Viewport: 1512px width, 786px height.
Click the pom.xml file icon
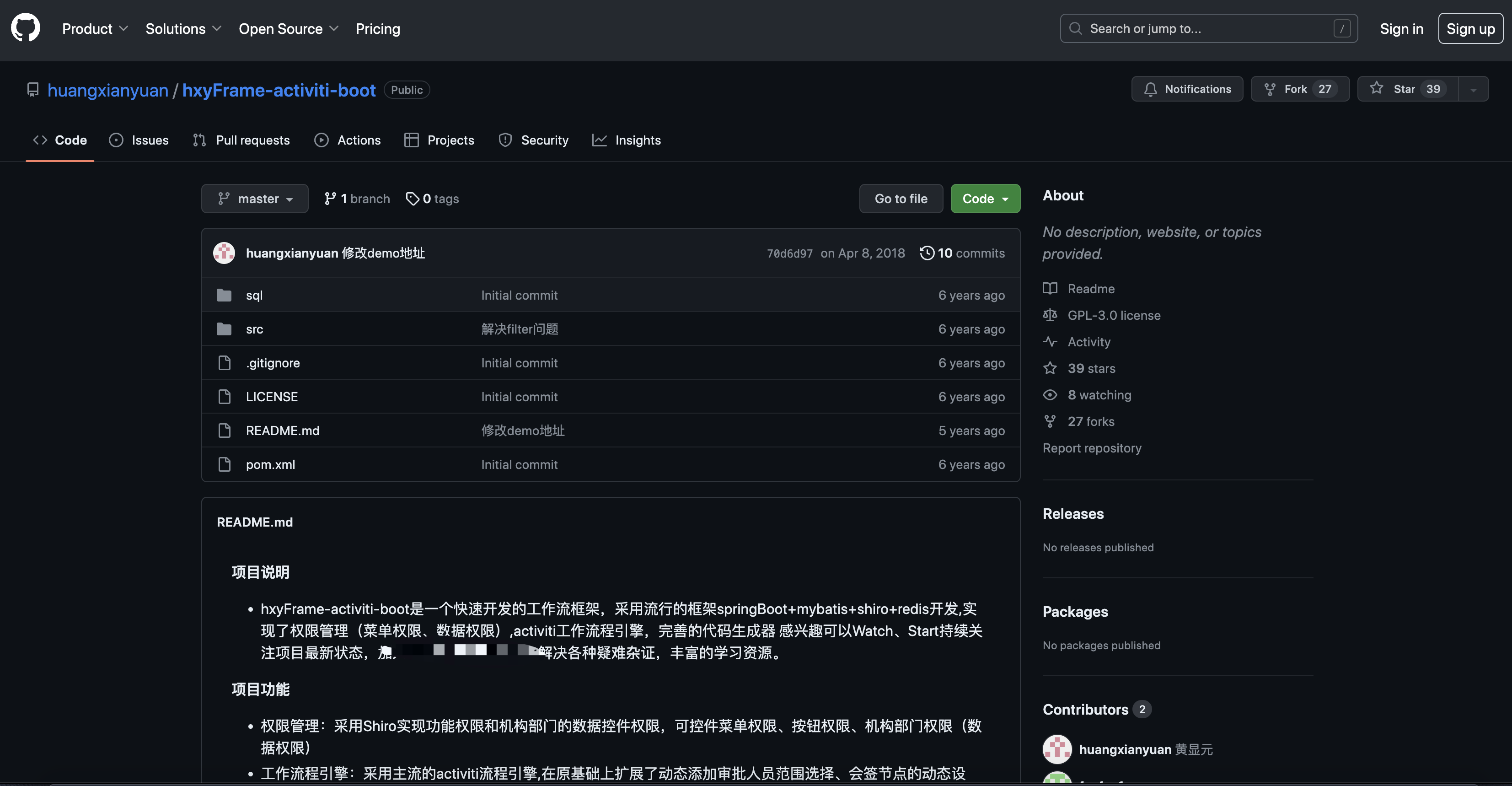click(x=224, y=464)
